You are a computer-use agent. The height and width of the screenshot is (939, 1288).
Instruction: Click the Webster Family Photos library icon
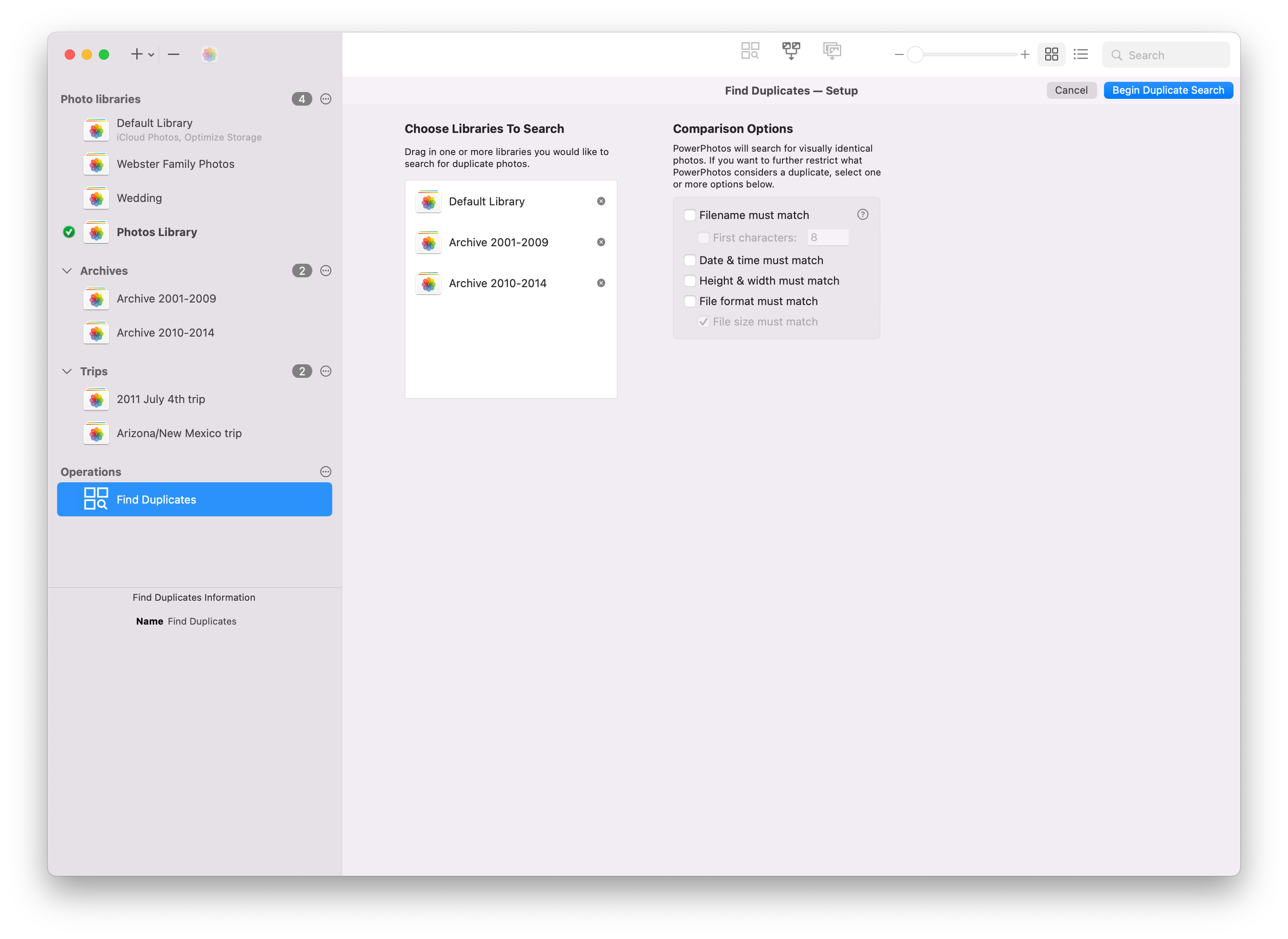pos(96,164)
